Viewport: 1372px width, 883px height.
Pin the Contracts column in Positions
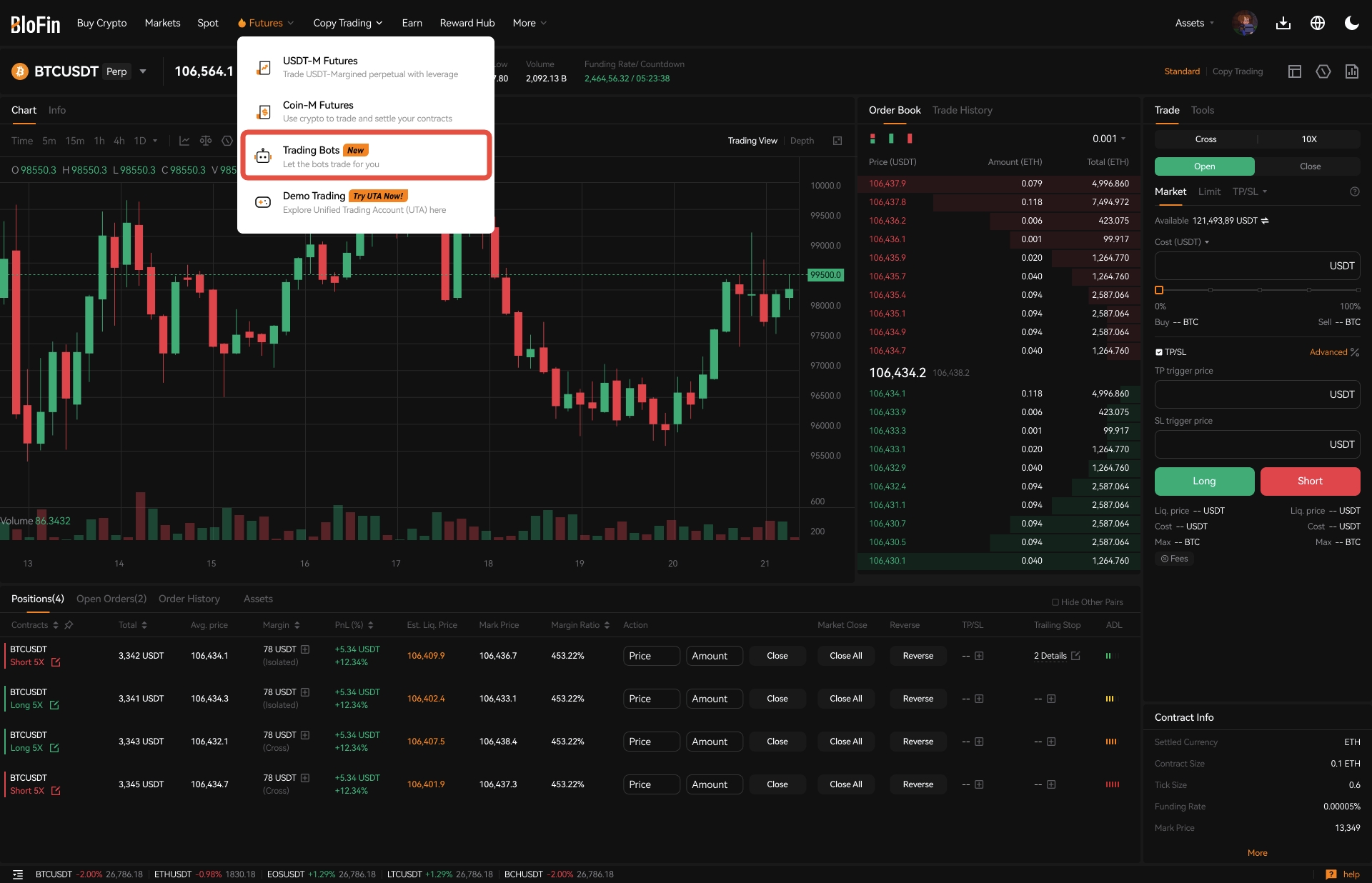[x=69, y=625]
